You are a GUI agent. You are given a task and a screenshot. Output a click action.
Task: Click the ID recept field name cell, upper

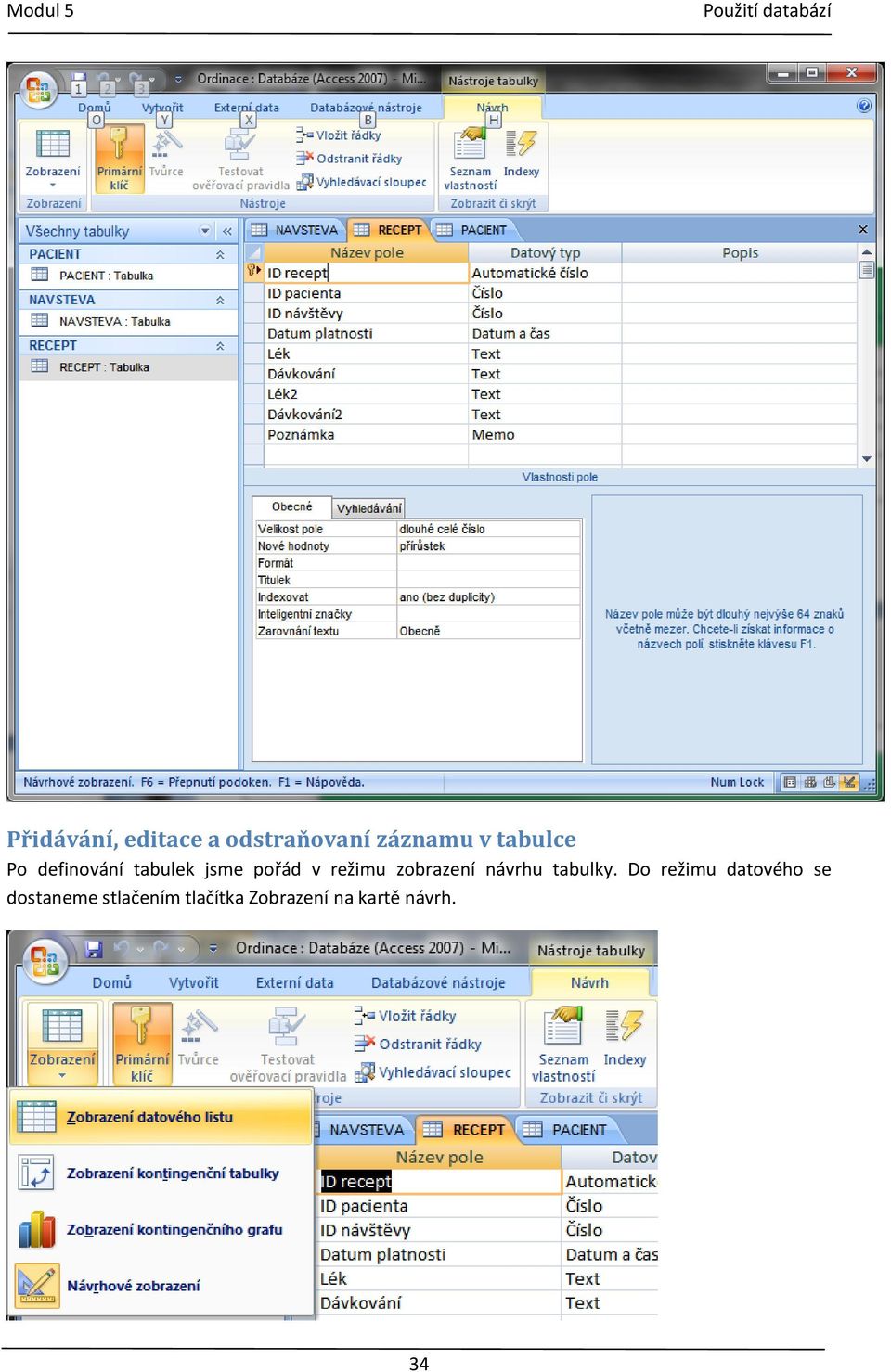coord(367,273)
